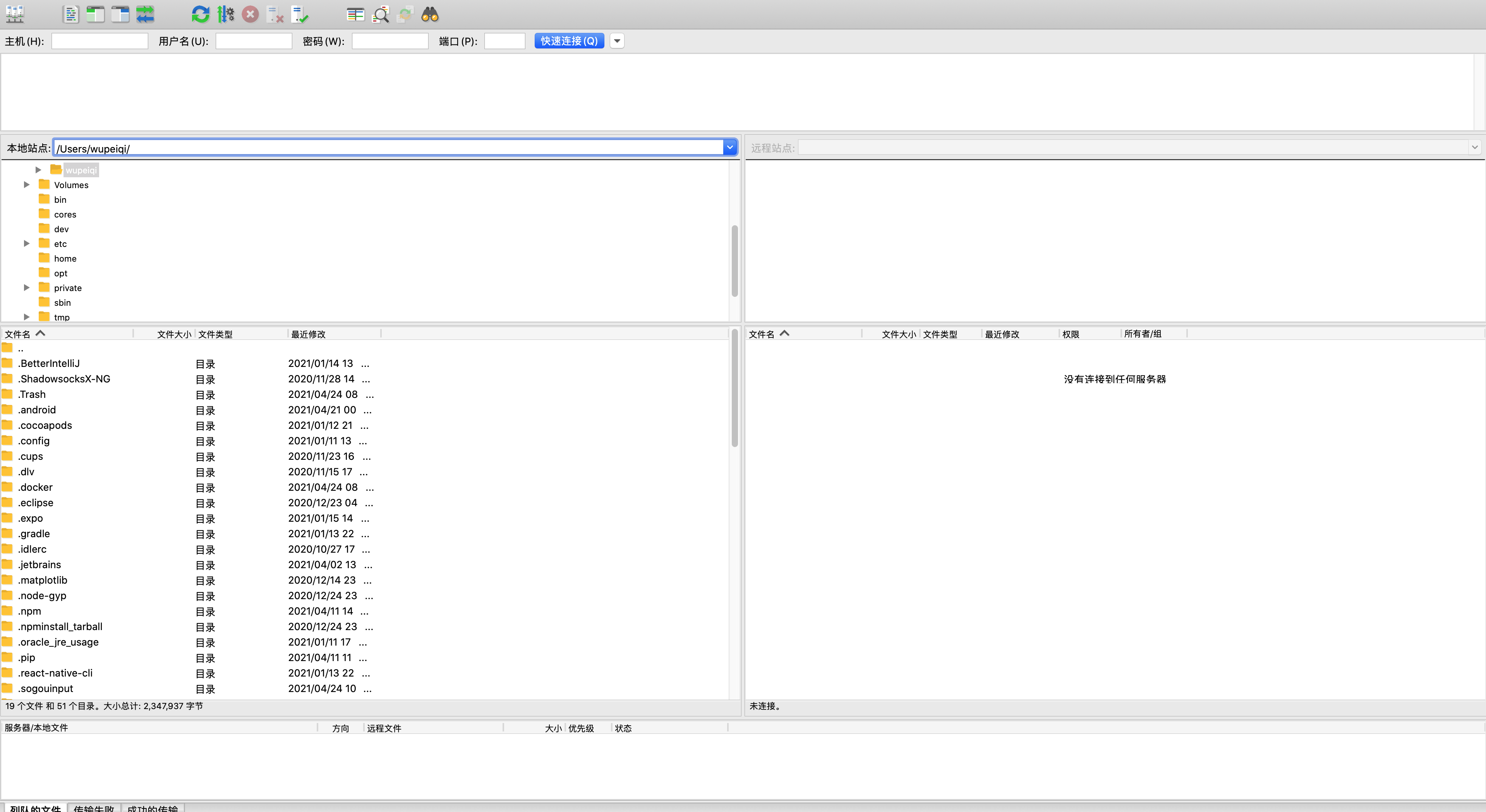Toggle the transfer queue display icon
Image resolution: width=1486 pixels, height=812 pixels.
pyautogui.click(x=145, y=14)
